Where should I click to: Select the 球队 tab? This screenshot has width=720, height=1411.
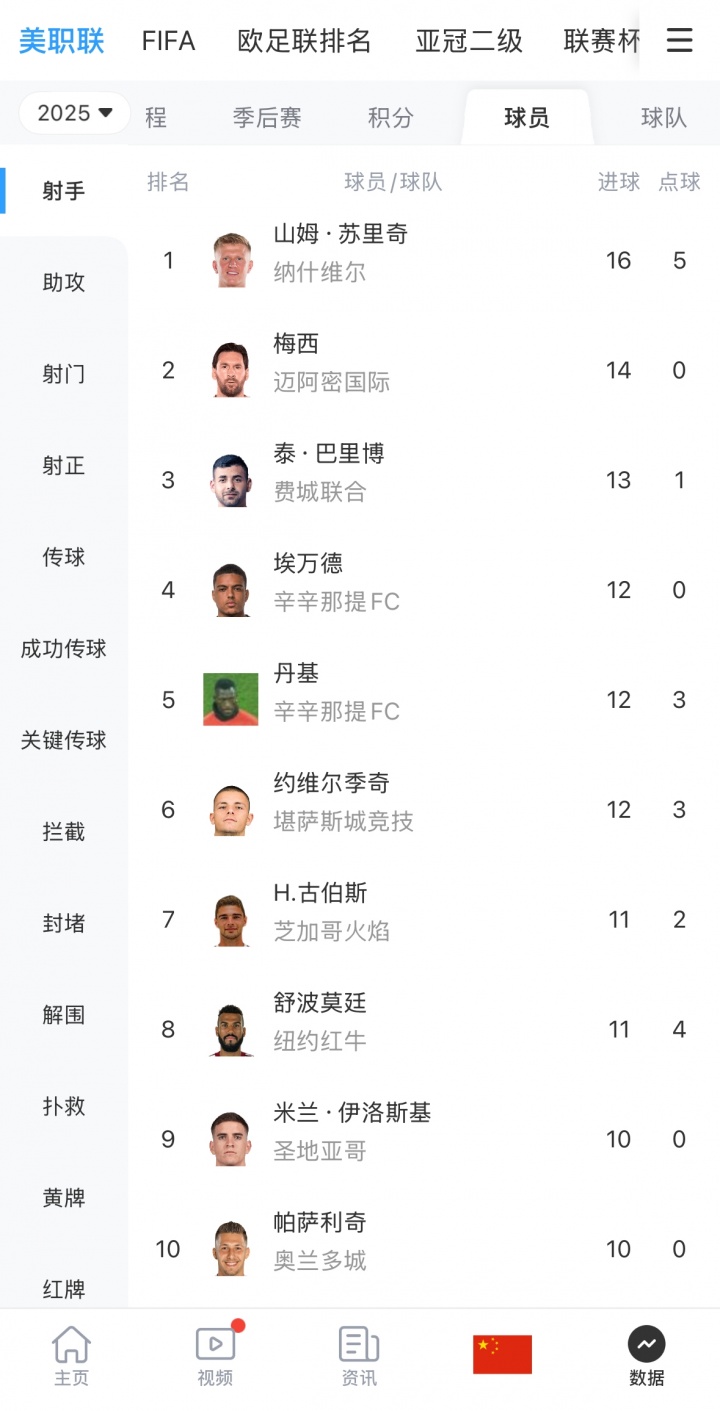tap(664, 118)
